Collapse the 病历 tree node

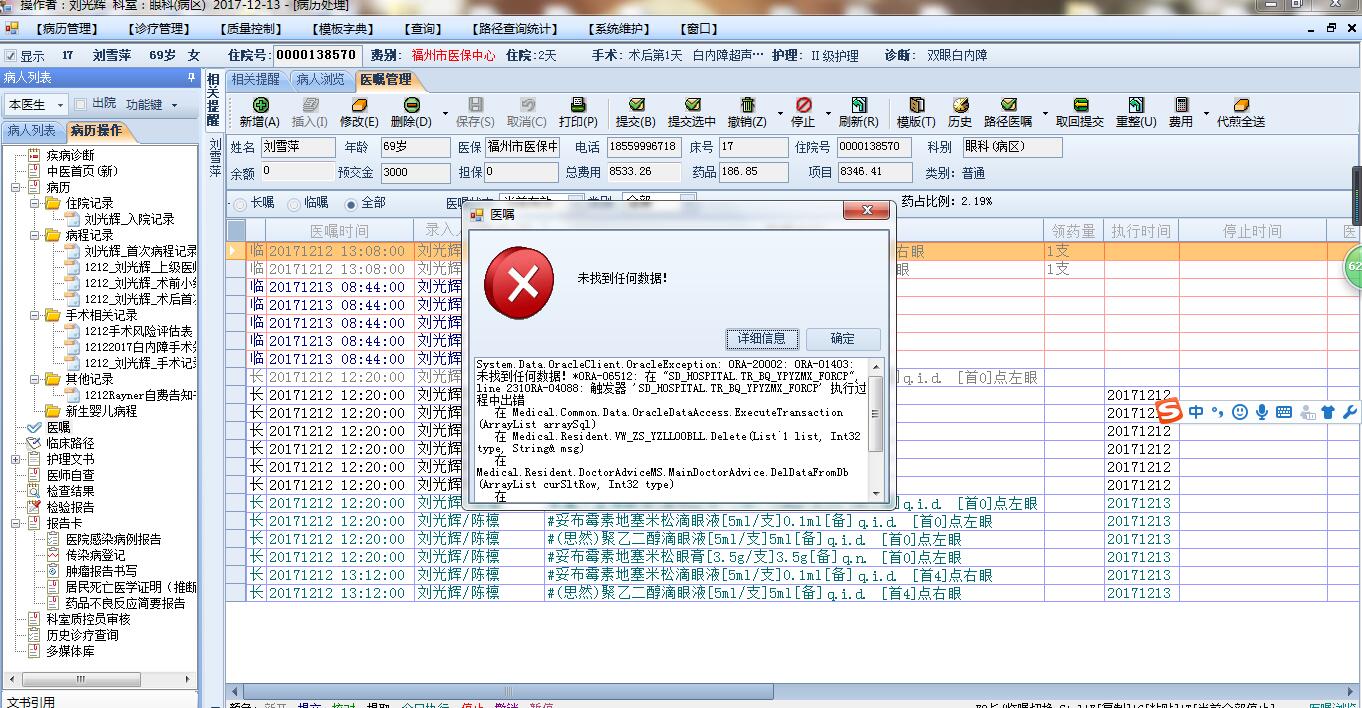click(15, 187)
